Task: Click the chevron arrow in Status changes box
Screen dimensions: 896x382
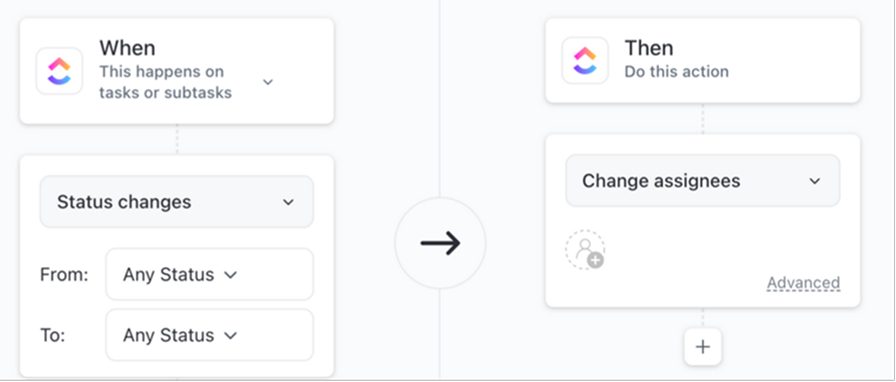Action: click(289, 202)
